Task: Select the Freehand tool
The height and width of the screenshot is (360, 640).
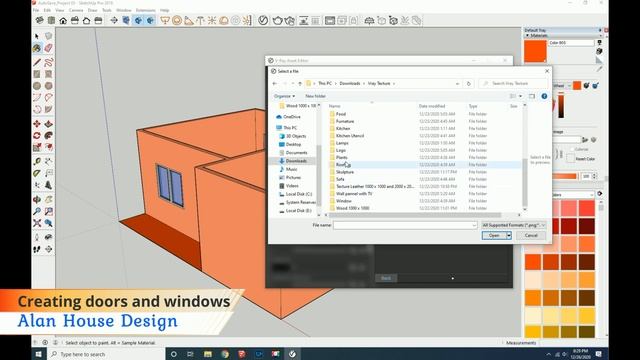Action: coord(49,62)
